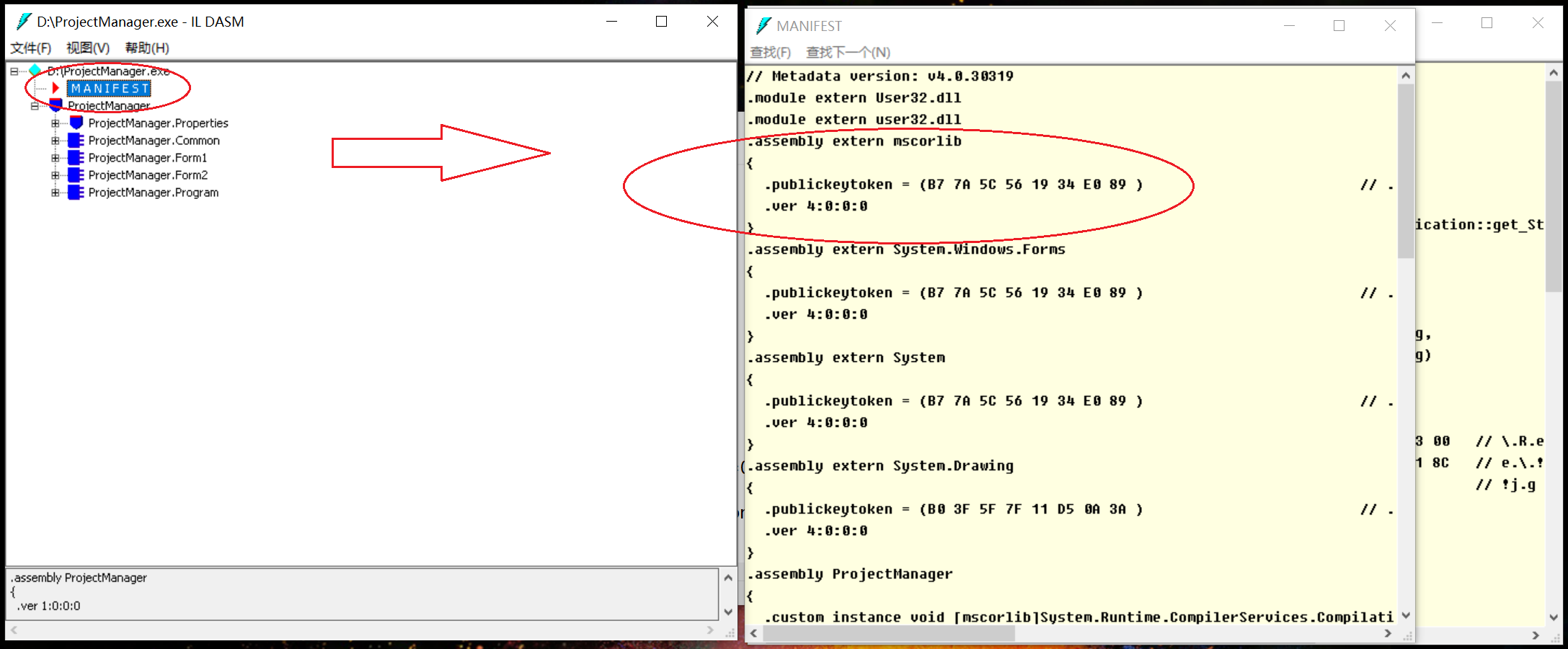Maximize the IL DASM window
The height and width of the screenshot is (649, 1568).
pyautogui.click(x=661, y=22)
